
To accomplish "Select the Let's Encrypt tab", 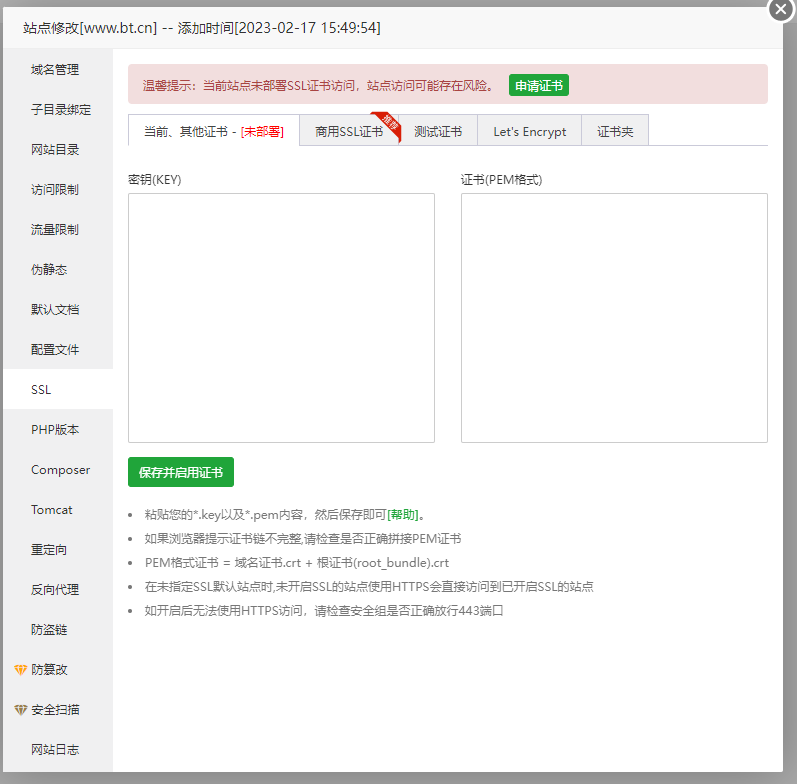I will (529, 131).
